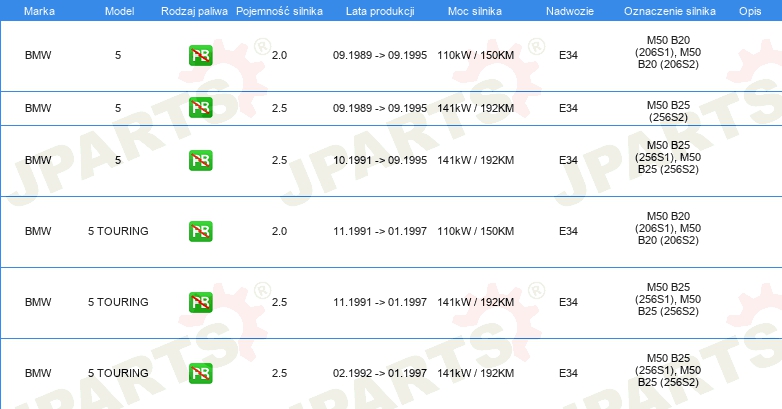This screenshot has height=409, width=782.
Task: Click E34 body in the 10.1991 row
Action: coord(569,160)
